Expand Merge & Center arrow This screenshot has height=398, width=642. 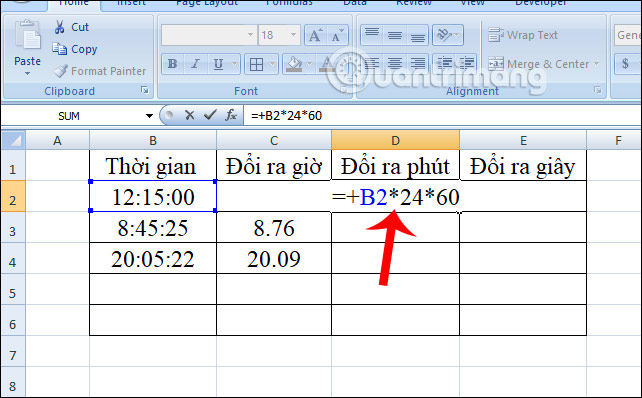point(596,64)
